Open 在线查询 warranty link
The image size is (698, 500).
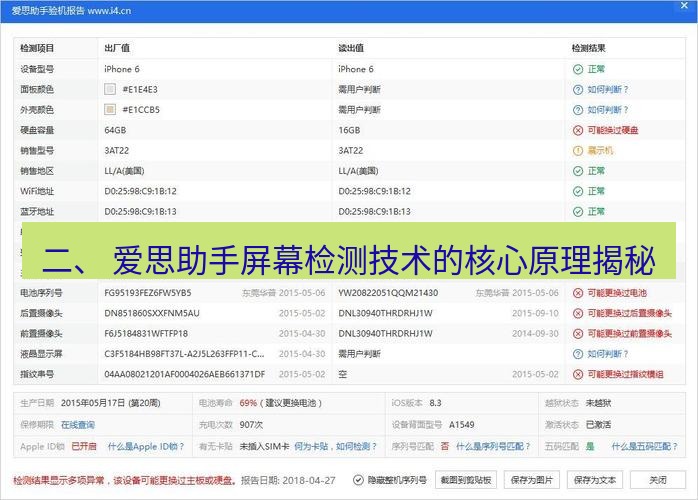coord(78,425)
